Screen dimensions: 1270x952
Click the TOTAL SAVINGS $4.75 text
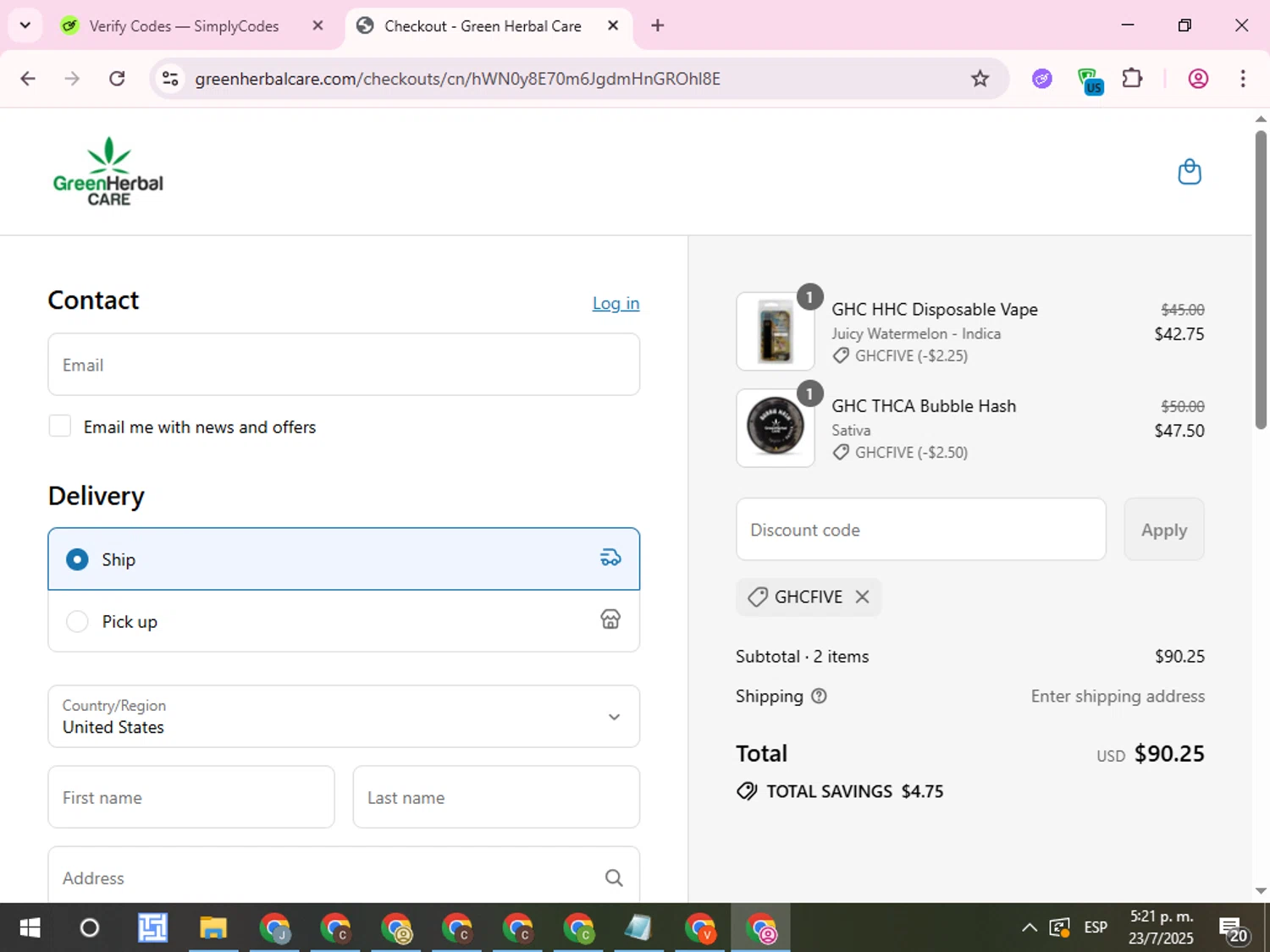click(x=855, y=791)
